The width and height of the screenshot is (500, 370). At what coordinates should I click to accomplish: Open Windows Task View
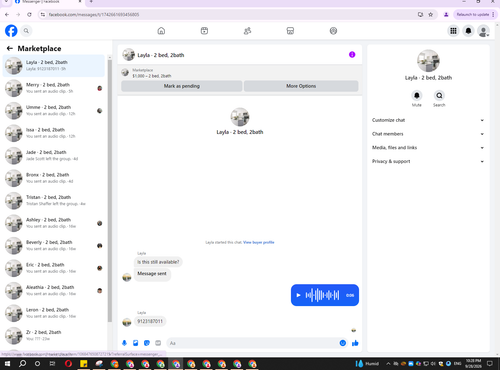coord(53,363)
